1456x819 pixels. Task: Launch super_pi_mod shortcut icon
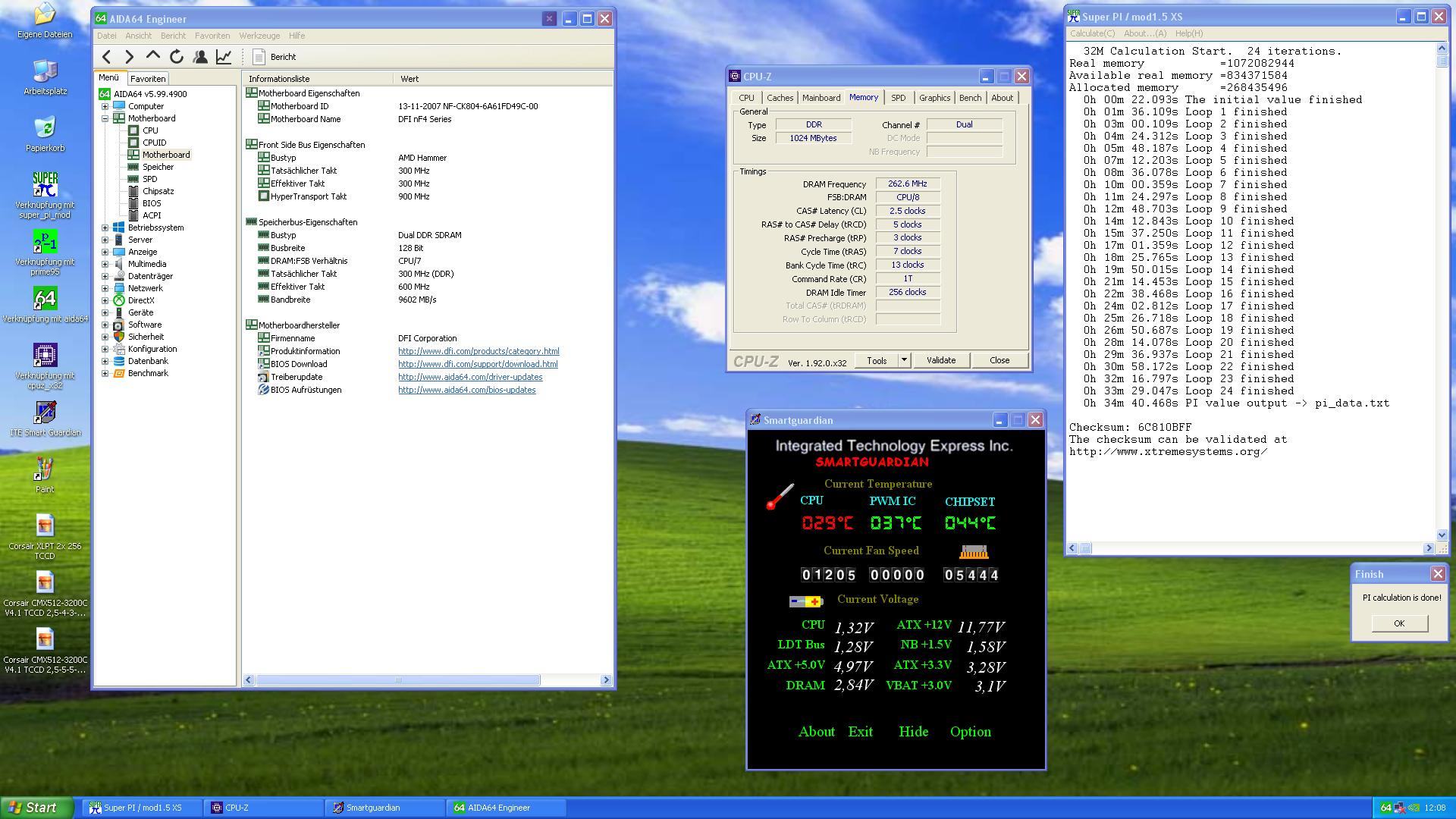tap(45, 195)
